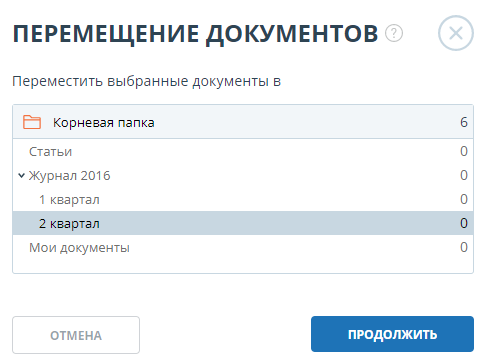This screenshot has width=490, height=362.
Task: Click the zero count beside 2 квартал
Action: (x=464, y=223)
